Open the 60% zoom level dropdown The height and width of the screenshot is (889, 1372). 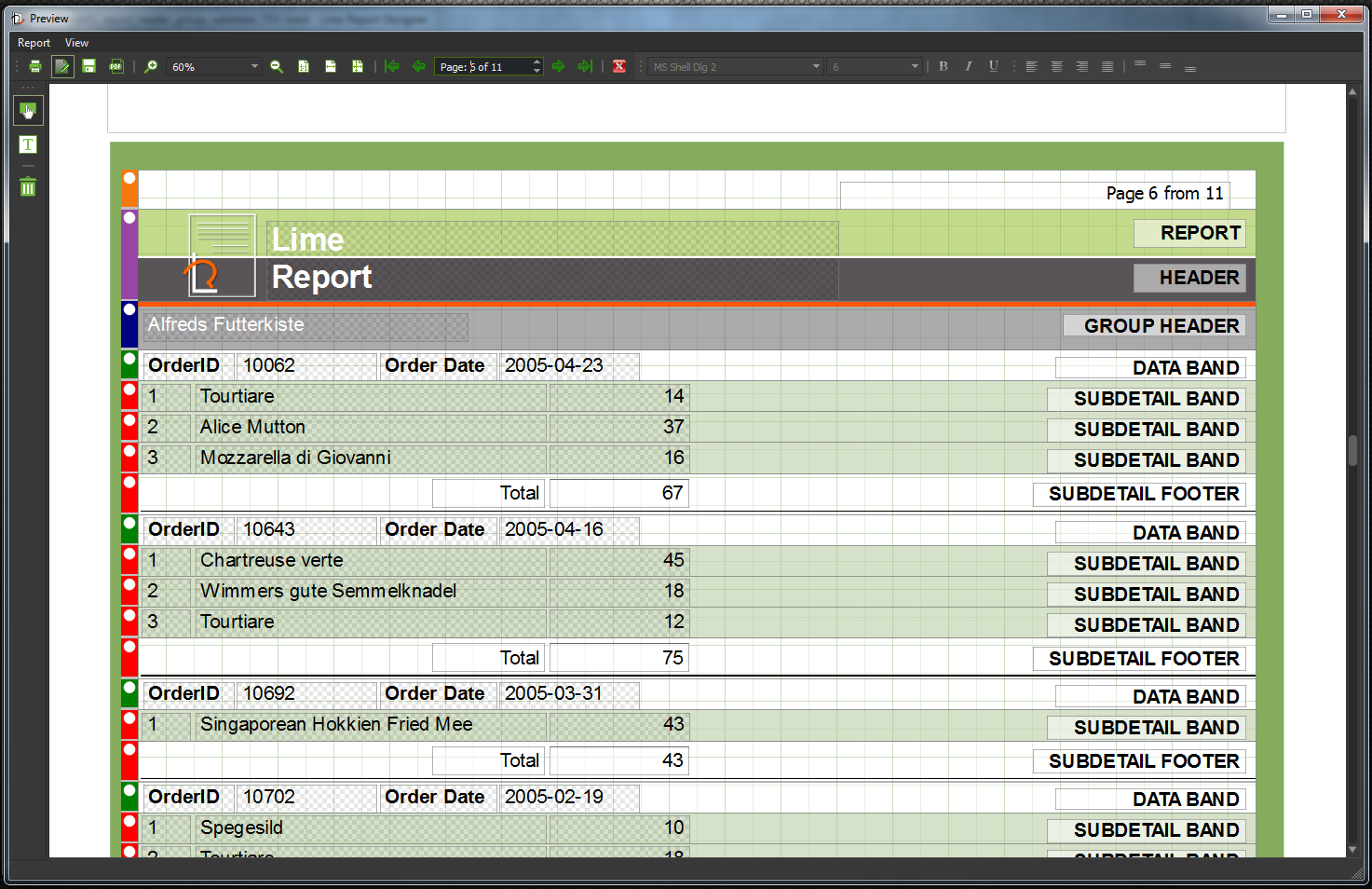pos(214,67)
